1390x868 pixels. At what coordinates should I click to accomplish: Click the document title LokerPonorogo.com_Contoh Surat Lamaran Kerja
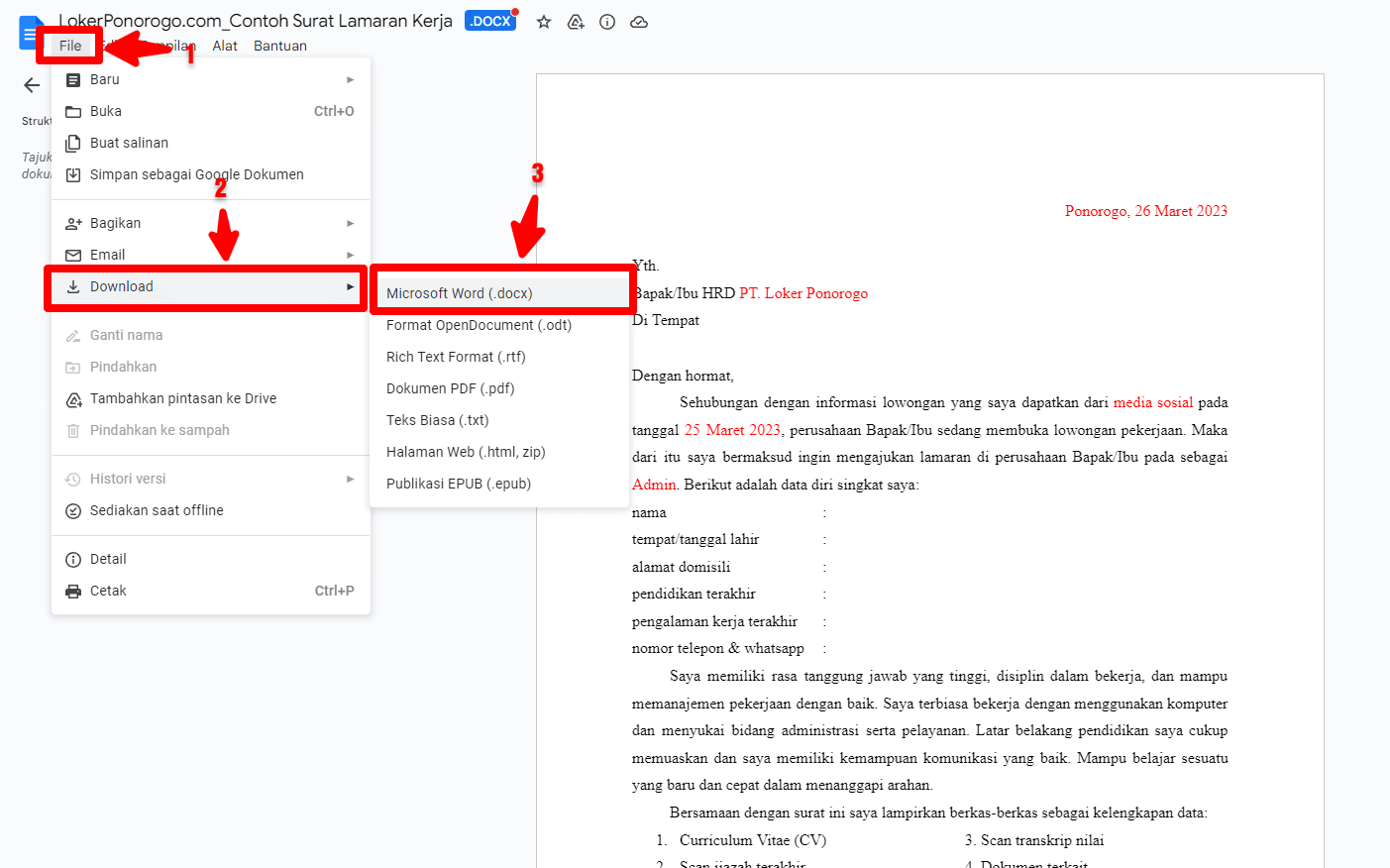tap(256, 21)
